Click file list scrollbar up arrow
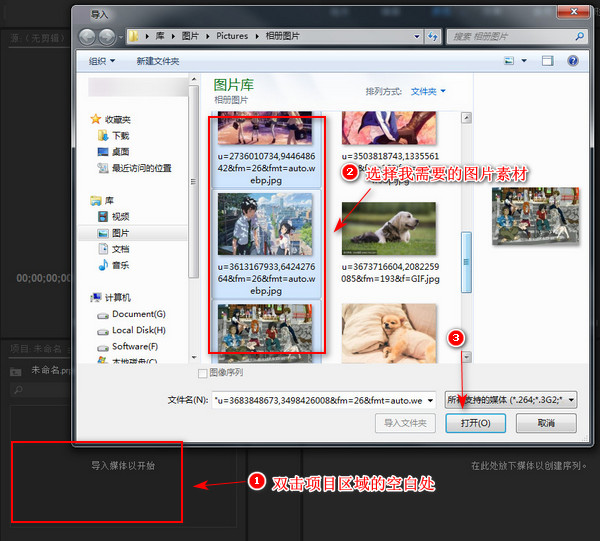Screen dimensions: 600x541 tap(466, 117)
